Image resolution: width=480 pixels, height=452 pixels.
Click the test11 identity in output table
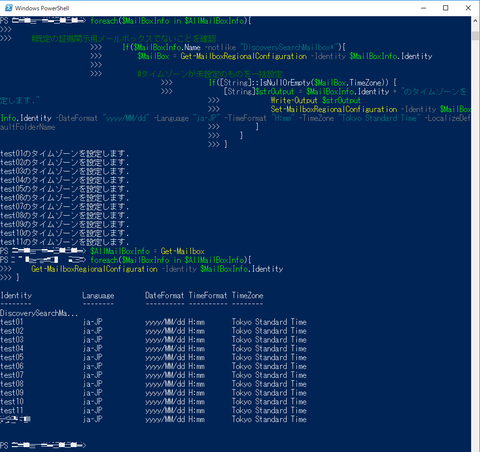point(12,410)
